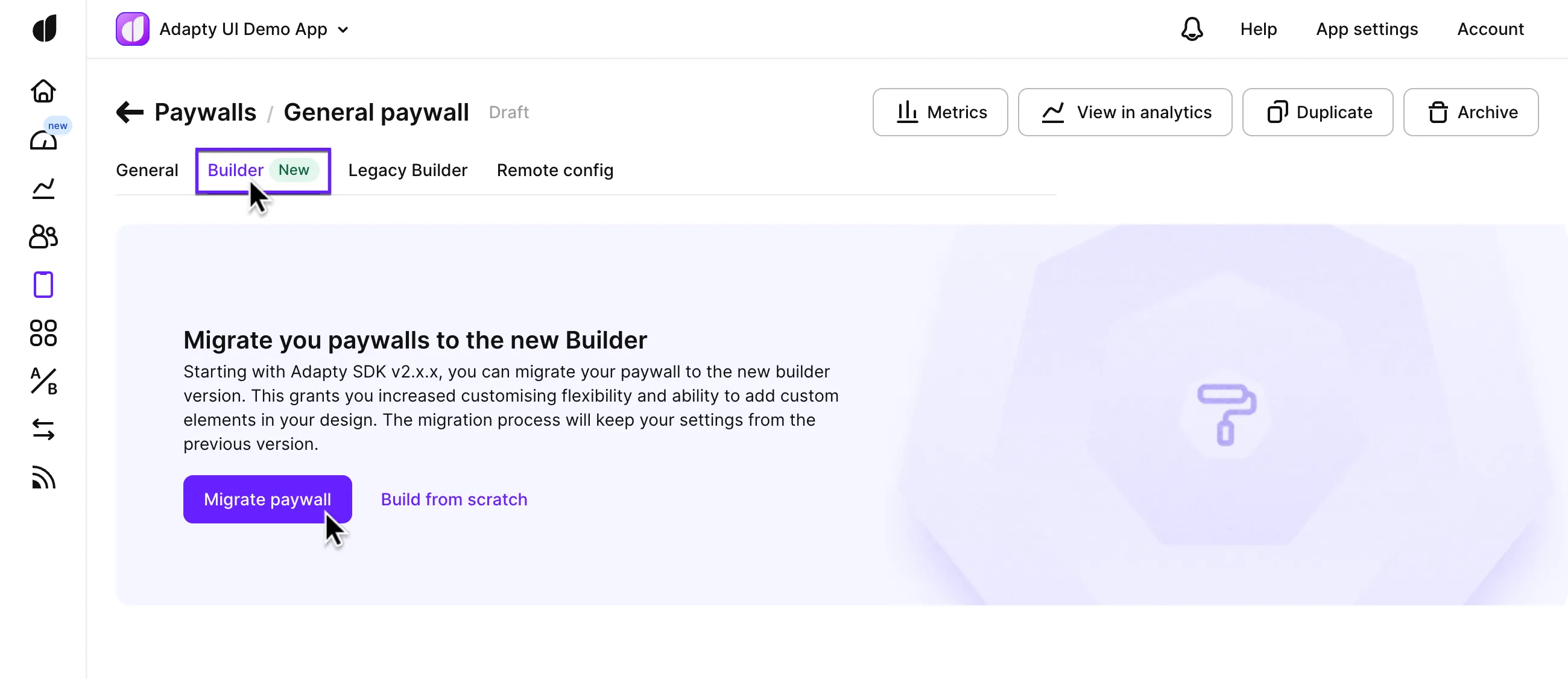Open the Remote config tab
This screenshot has width=1568, height=679.
coord(554,171)
